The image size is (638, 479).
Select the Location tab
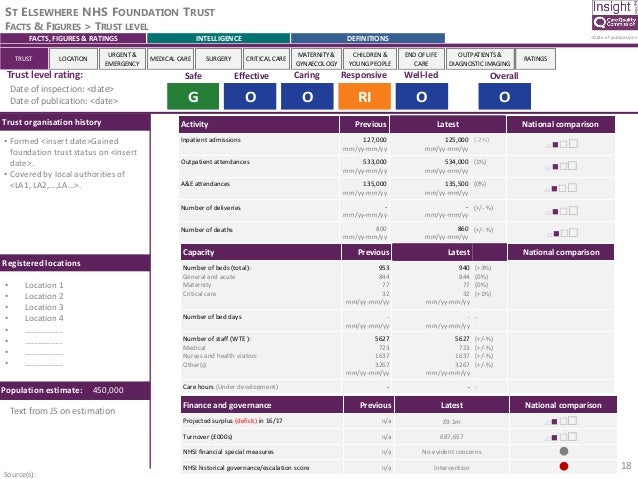[x=73, y=59]
